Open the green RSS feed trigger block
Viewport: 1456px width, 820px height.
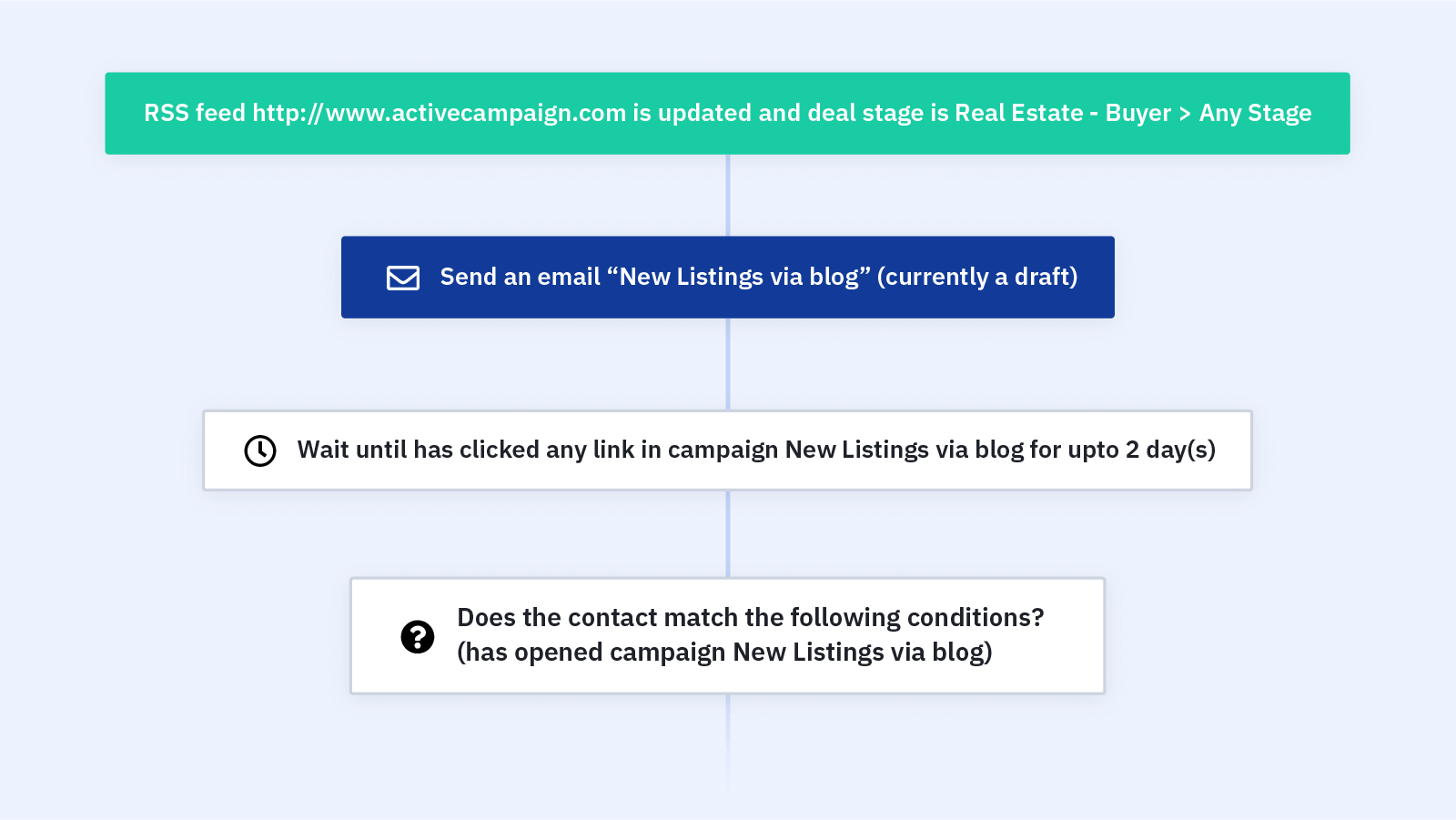(x=727, y=113)
